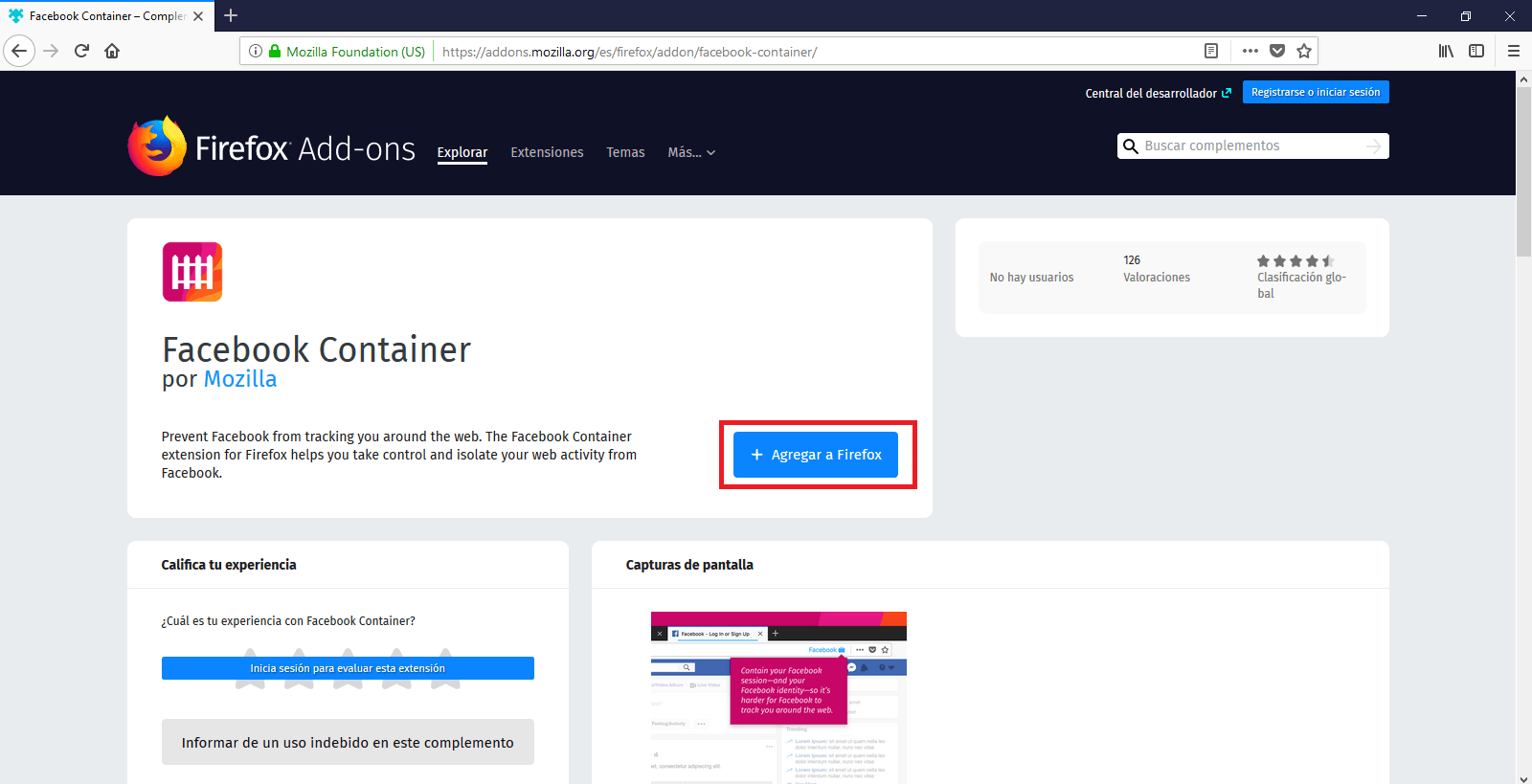Image resolution: width=1532 pixels, height=784 pixels.
Task: Click Informar de un uso indebido button
Action: click(x=348, y=743)
